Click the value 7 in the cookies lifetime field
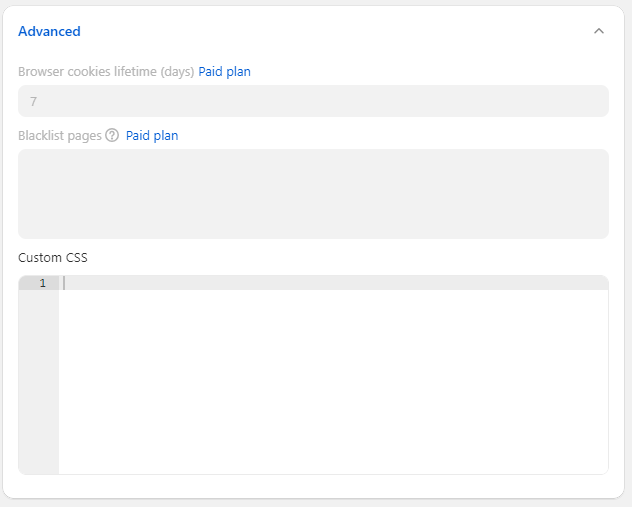 click(34, 101)
